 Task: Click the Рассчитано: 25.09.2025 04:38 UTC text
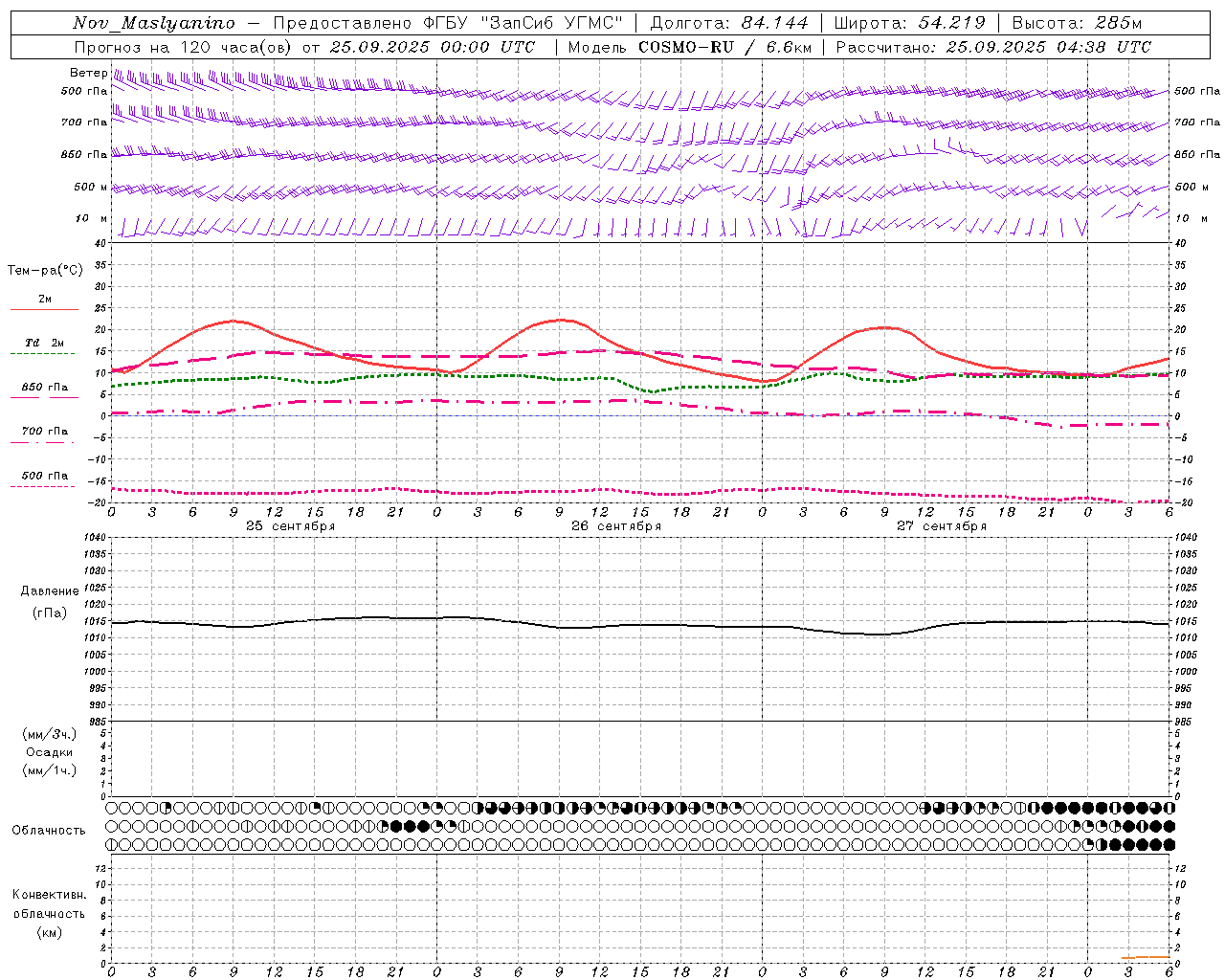[993, 47]
